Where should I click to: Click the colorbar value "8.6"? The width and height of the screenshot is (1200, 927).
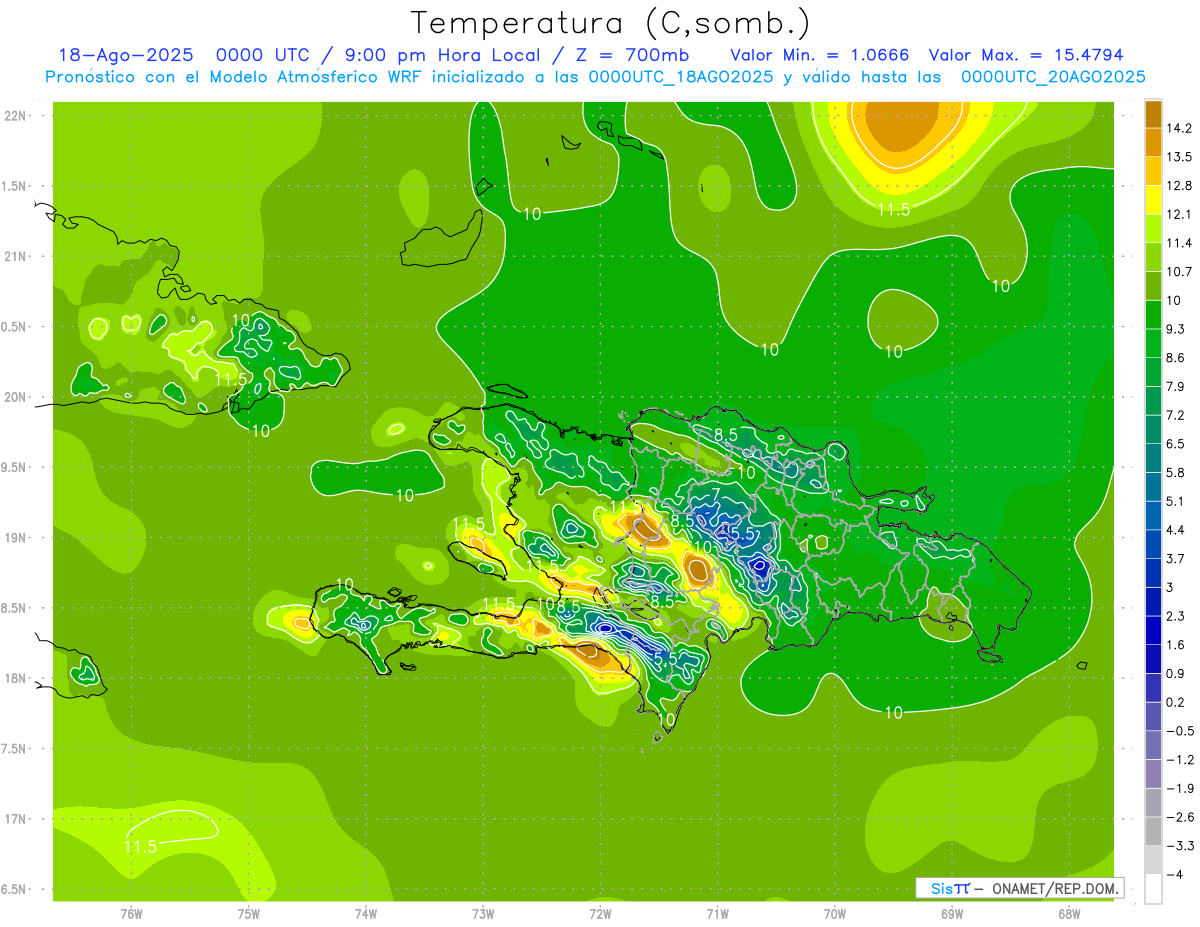coord(1176,357)
